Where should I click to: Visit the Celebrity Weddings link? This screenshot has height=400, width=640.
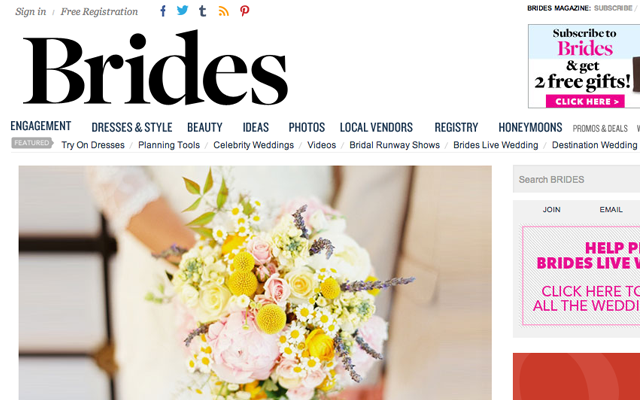pos(253,145)
